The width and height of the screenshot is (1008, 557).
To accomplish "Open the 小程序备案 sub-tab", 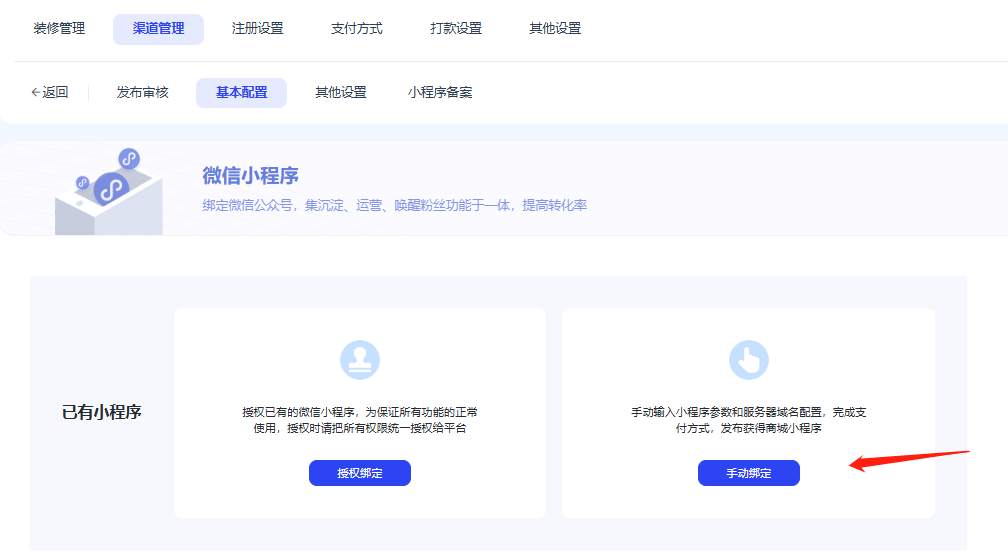I will pyautogui.click(x=440, y=92).
